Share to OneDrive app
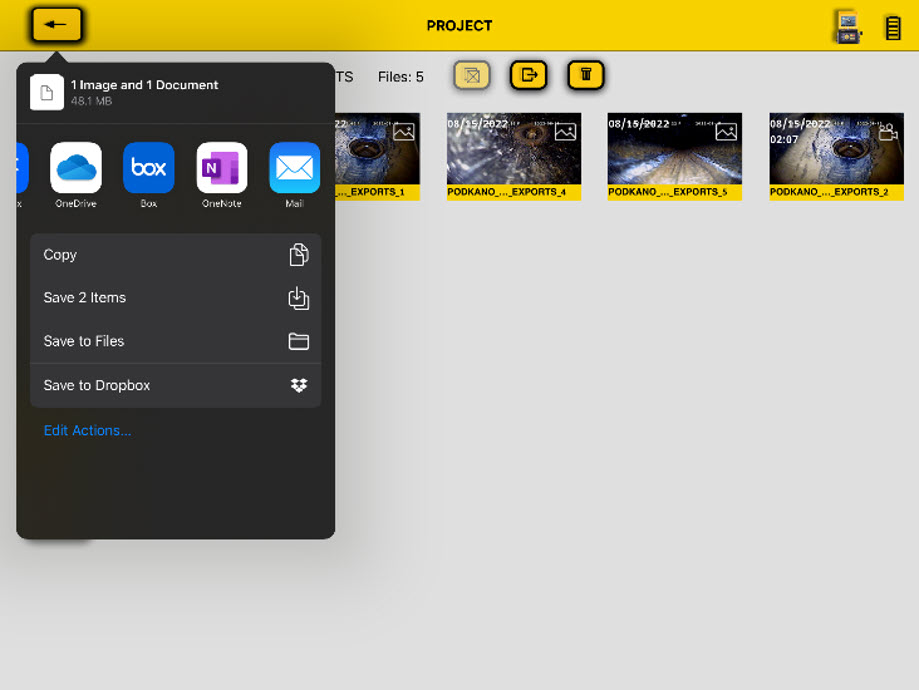This screenshot has height=690, width=919. (76, 175)
